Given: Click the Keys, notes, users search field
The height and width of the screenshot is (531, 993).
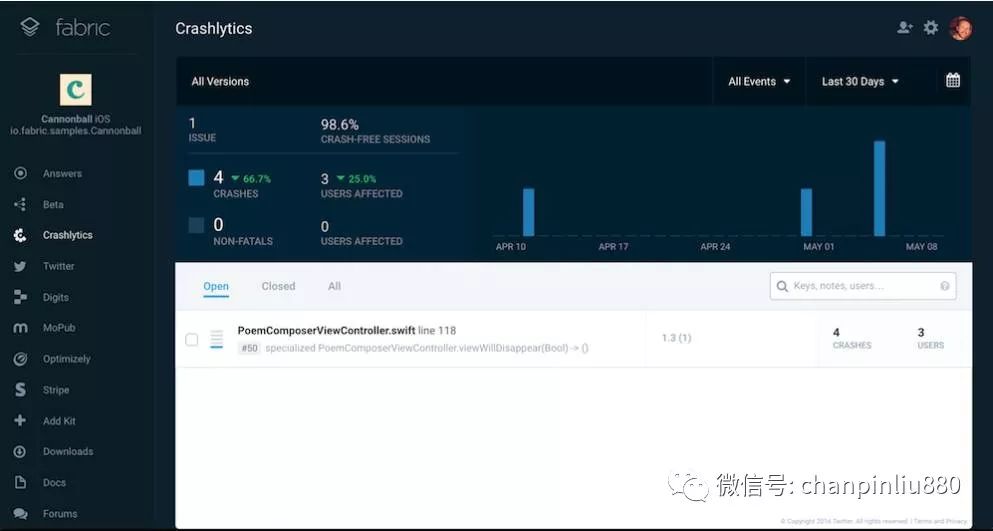Looking at the screenshot, I should [863, 286].
